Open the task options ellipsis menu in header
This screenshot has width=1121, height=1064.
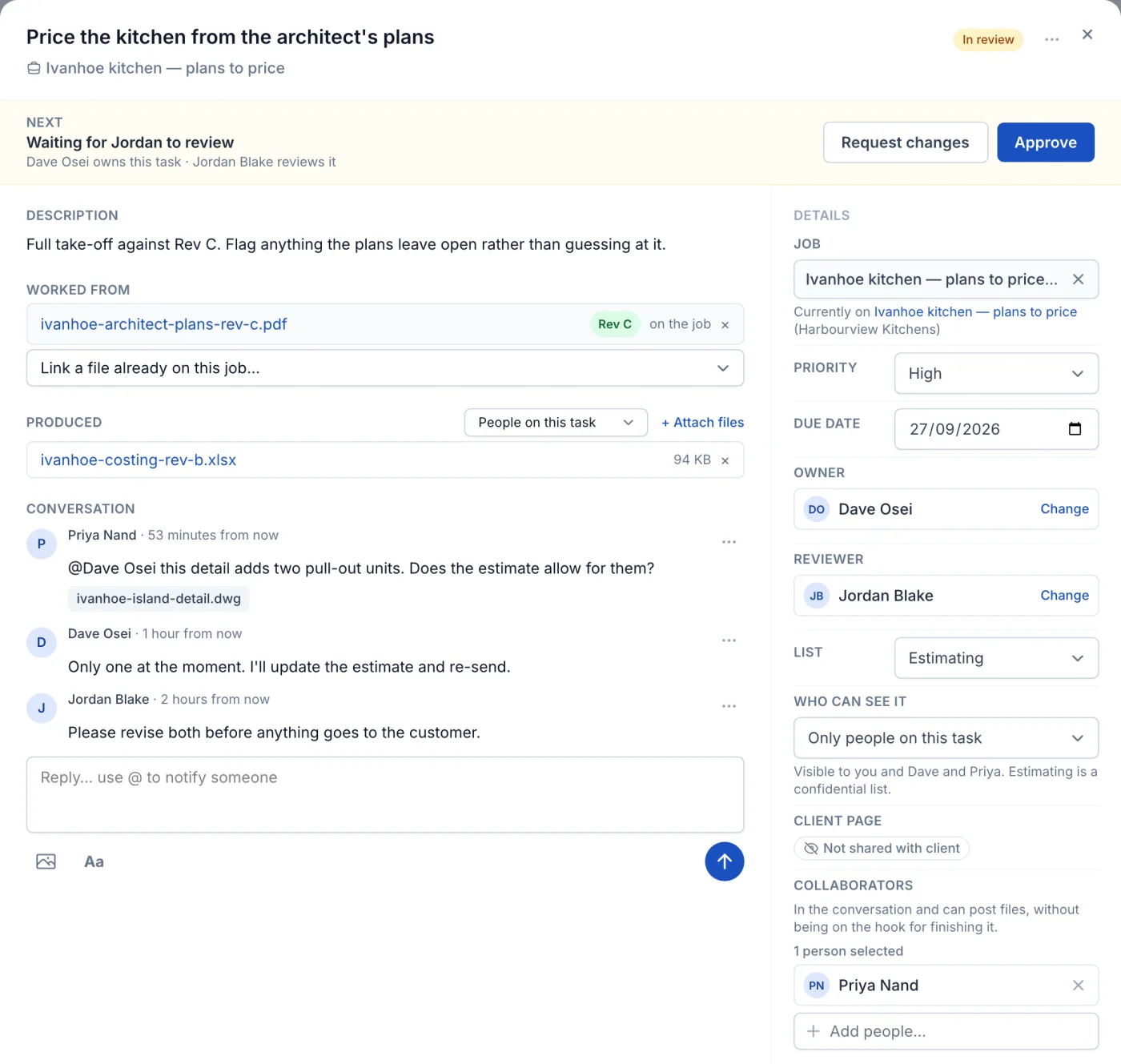tap(1051, 39)
